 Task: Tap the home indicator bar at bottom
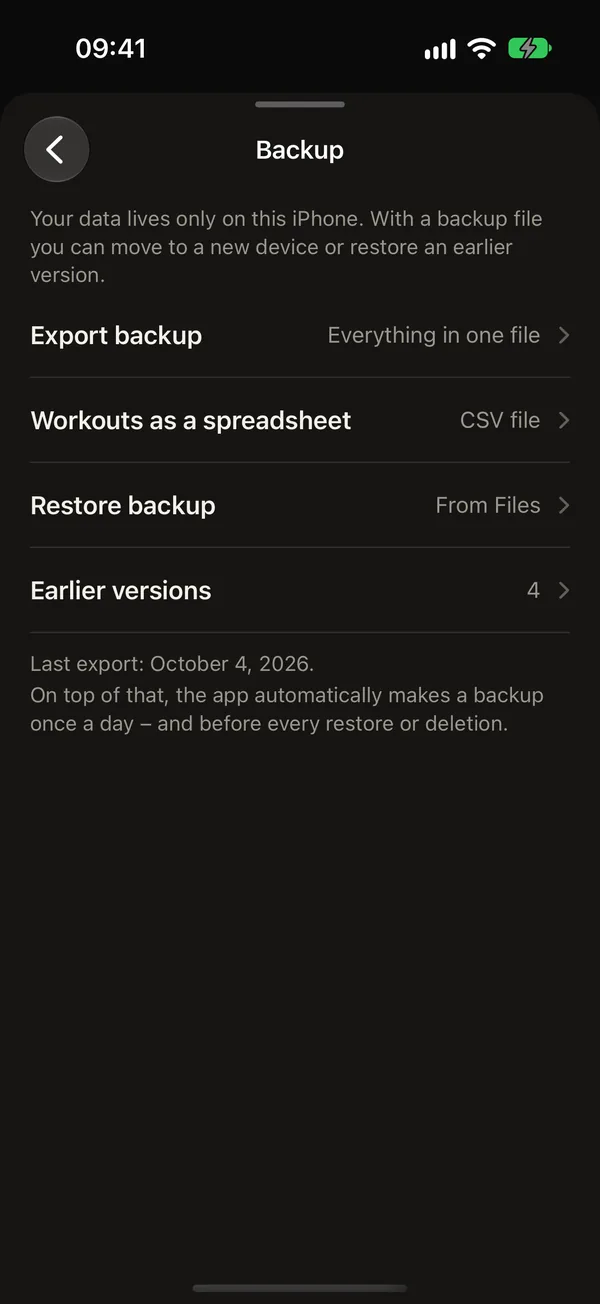[x=300, y=1289]
